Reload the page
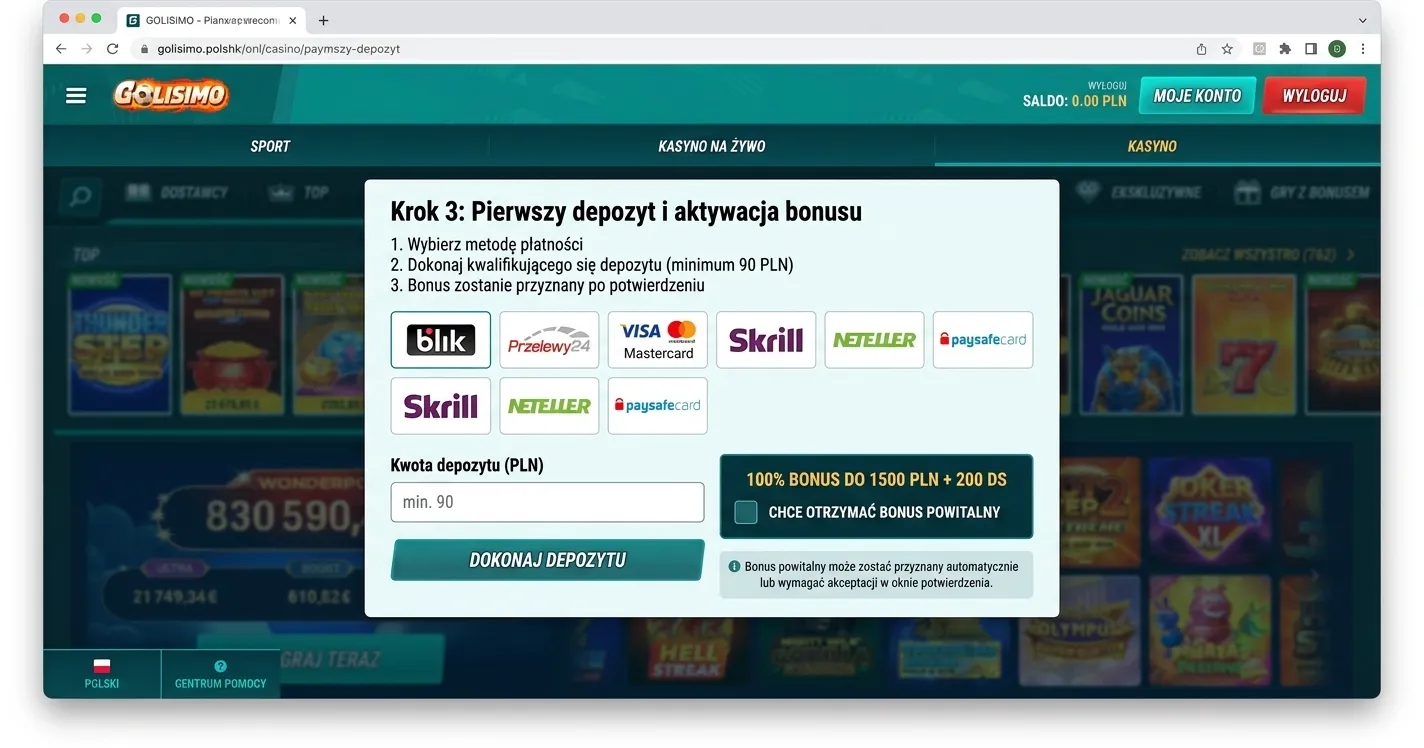Screen dimensions: 1424x748 pos(113,48)
